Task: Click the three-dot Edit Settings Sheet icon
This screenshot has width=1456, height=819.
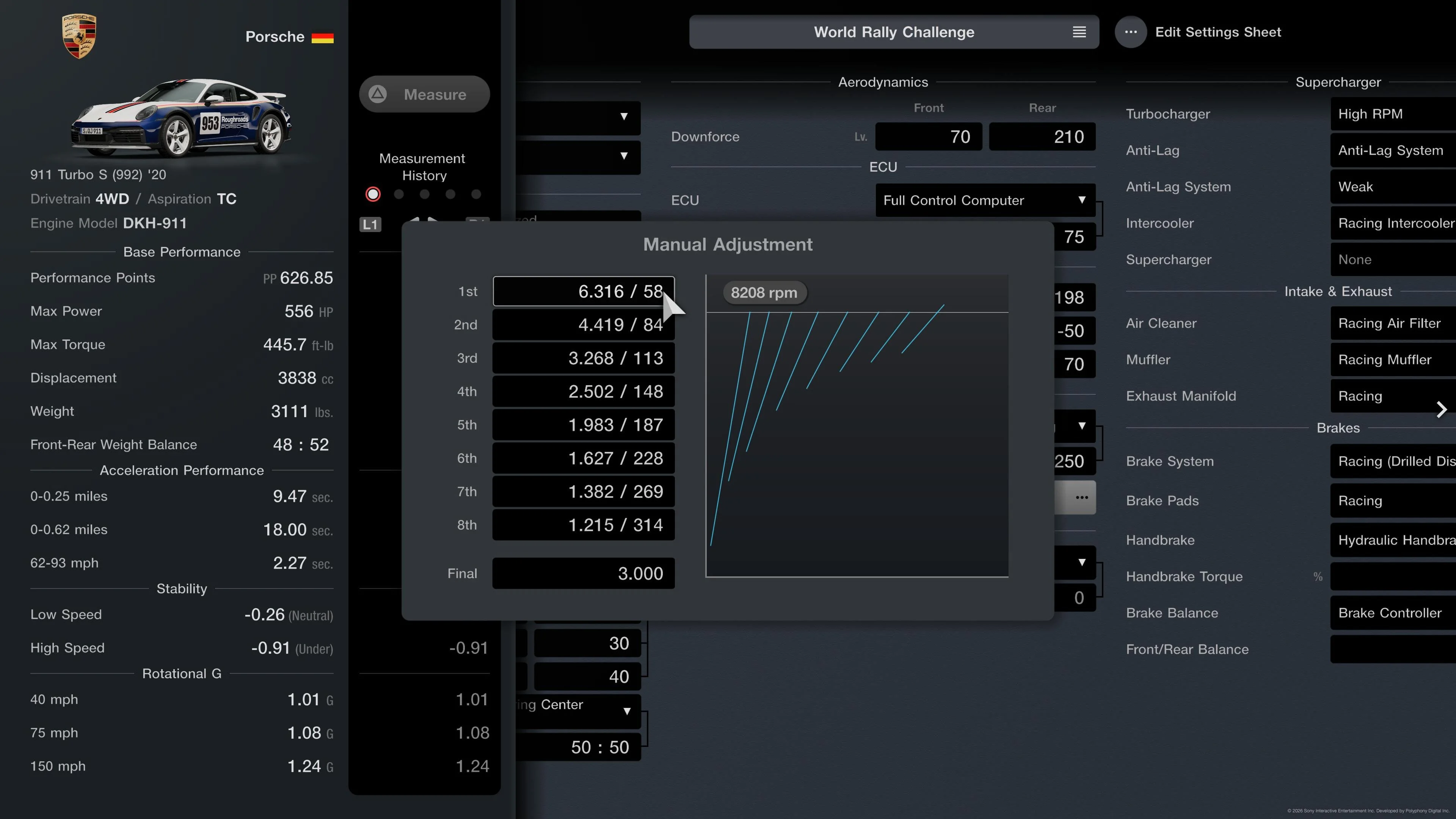Action: [1130, 32]
